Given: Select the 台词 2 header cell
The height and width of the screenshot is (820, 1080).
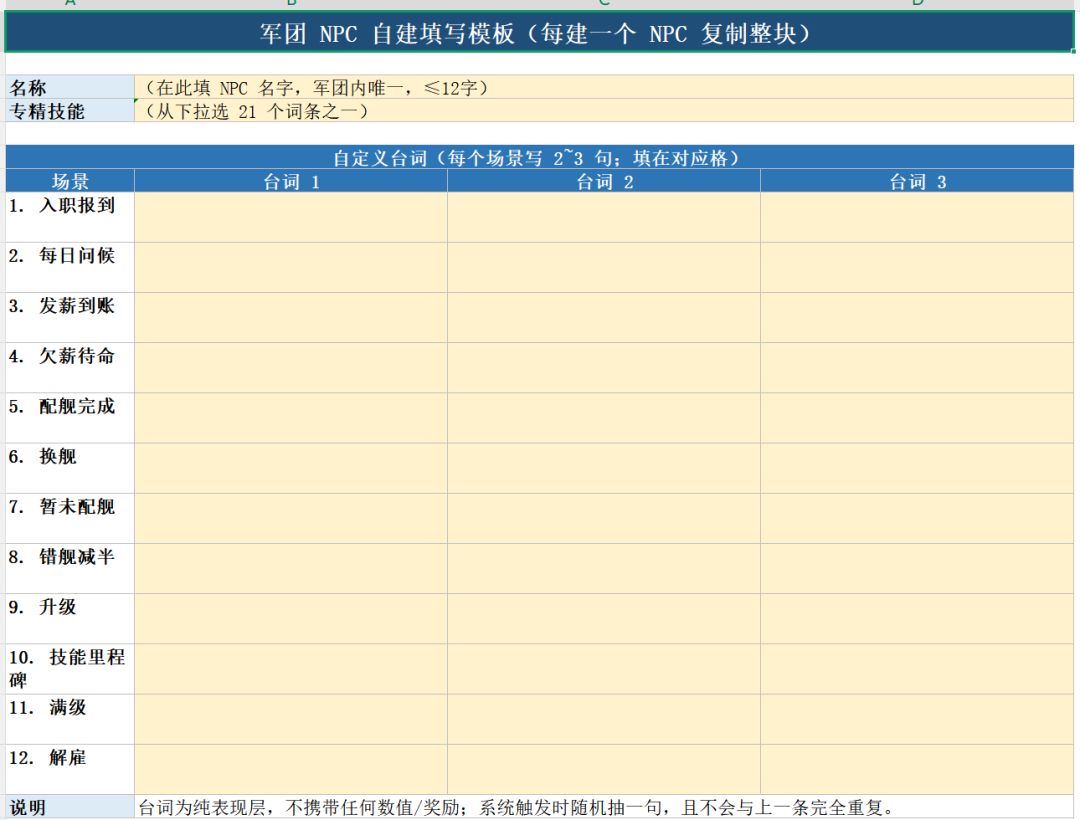Looking at the screenshot, I should 604,181.
